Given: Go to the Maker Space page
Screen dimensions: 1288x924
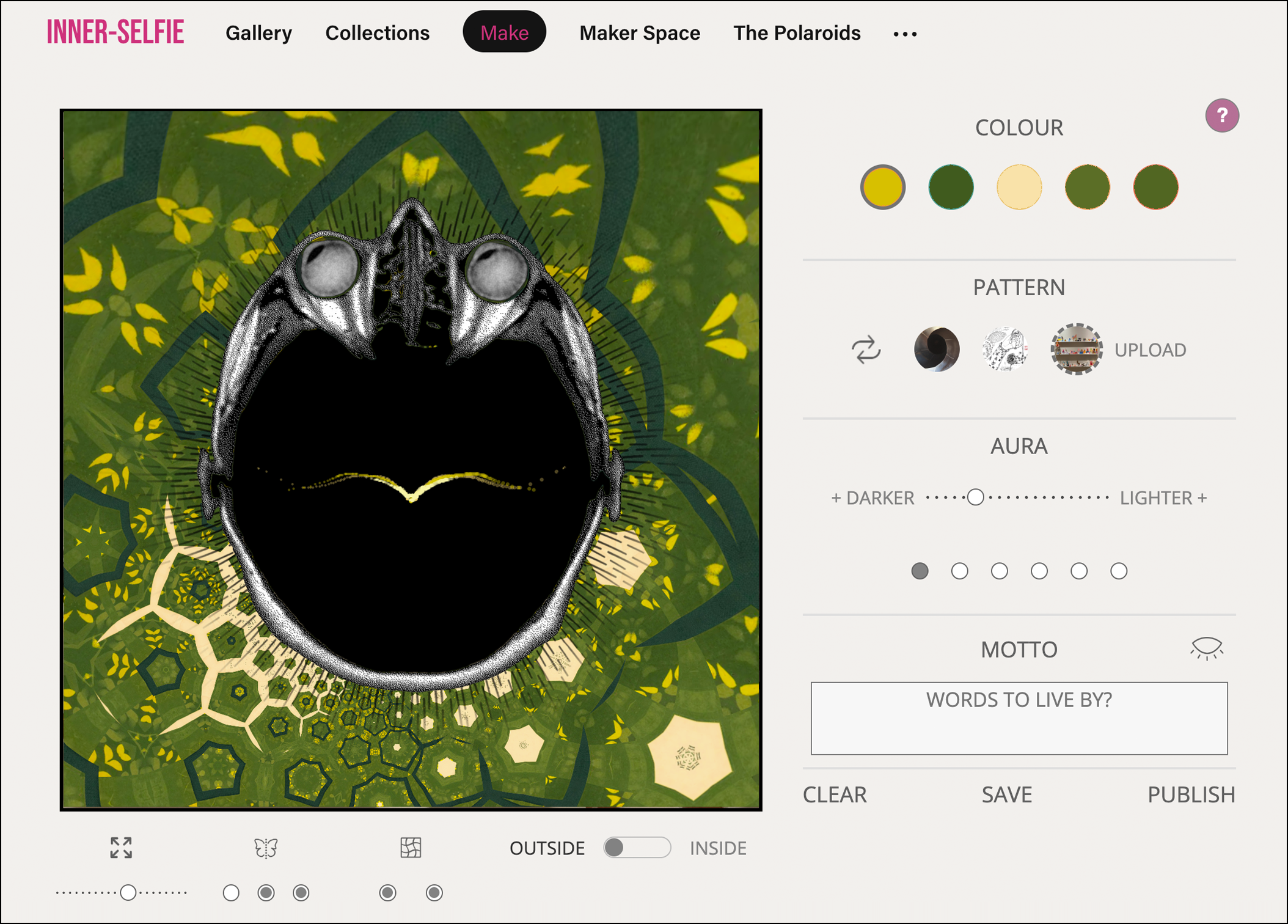Looking at the screenshot, I should pos(639,33).
